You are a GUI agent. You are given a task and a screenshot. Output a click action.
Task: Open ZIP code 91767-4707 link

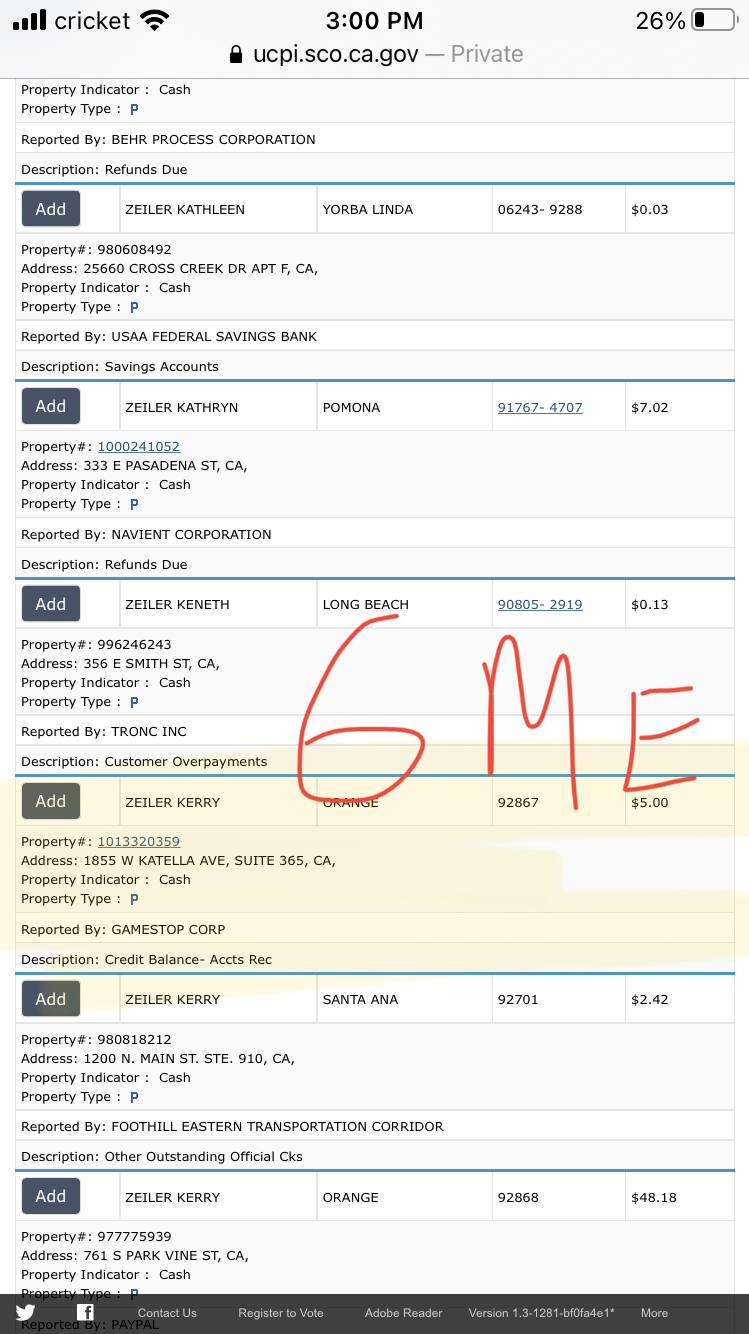[x=540, y=407]
